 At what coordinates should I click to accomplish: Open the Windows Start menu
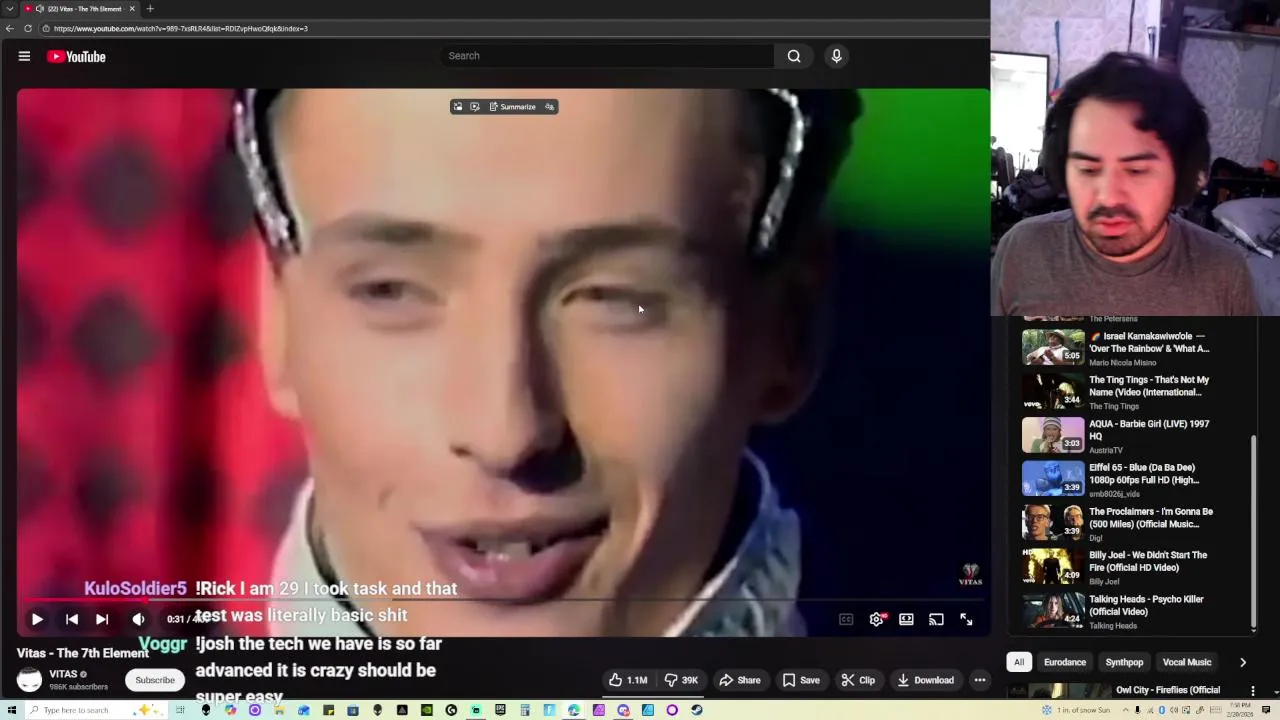point(12,710)
